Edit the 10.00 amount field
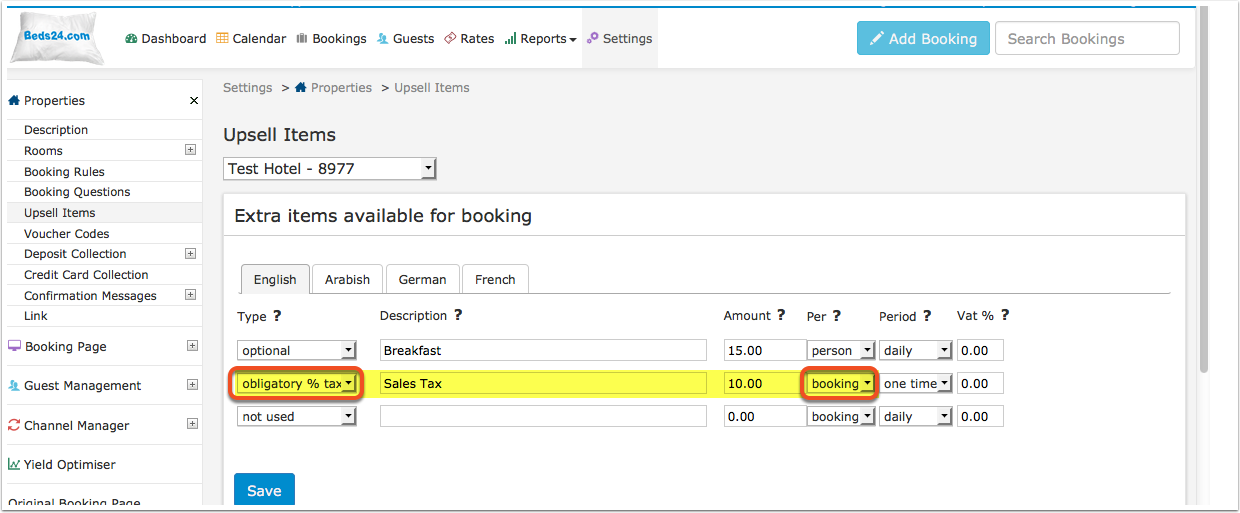This screenshot has width=1240, height=513. coord(765,384)
